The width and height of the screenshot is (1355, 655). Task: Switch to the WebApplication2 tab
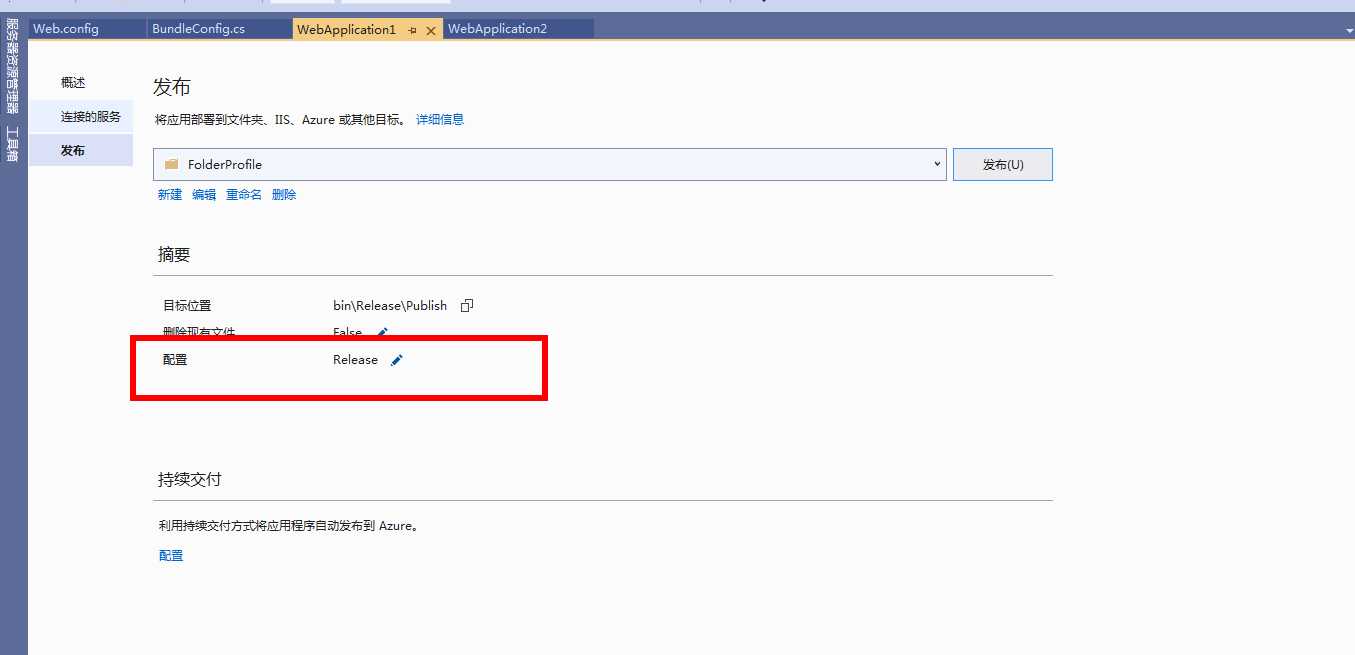tap(497, 29)
